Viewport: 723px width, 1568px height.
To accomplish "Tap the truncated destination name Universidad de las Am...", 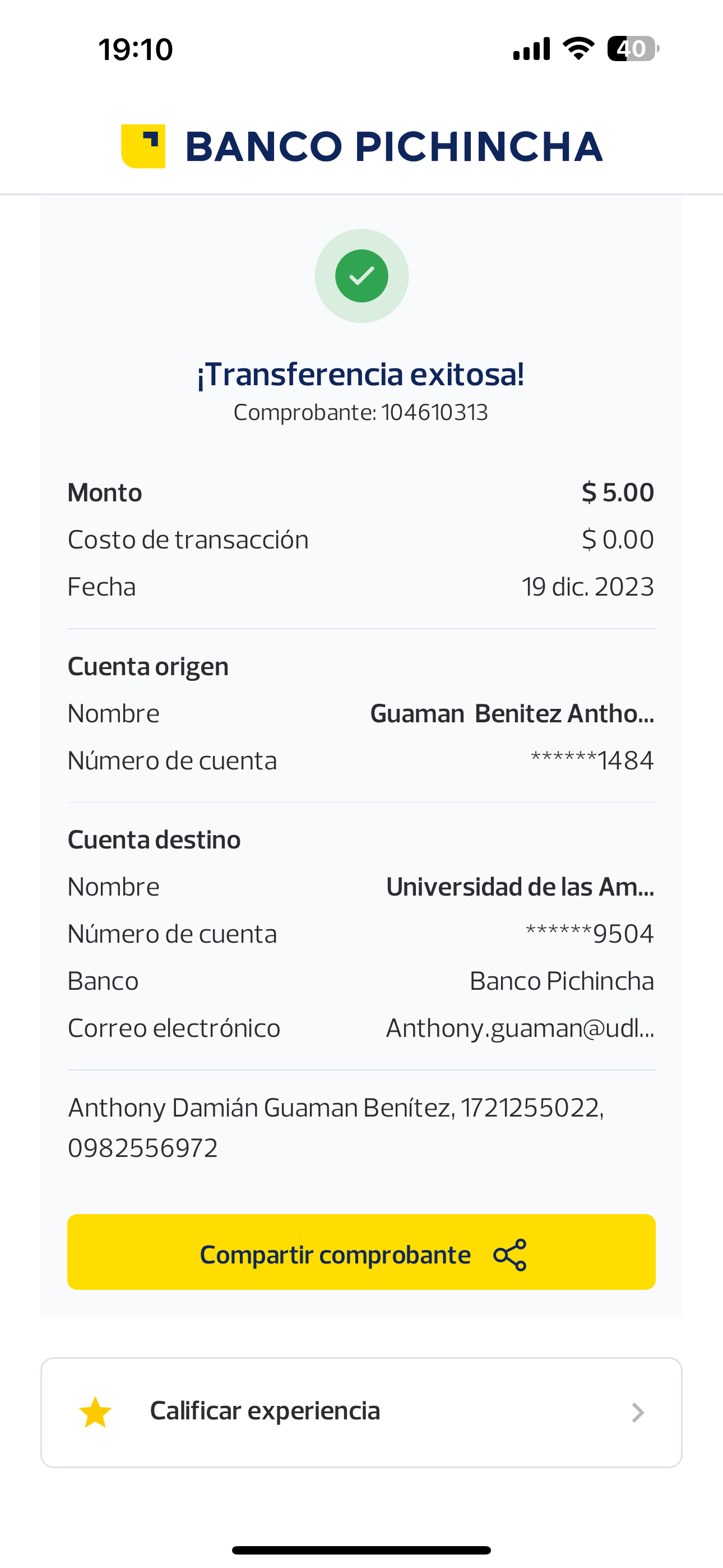I will tap(520, 887).
